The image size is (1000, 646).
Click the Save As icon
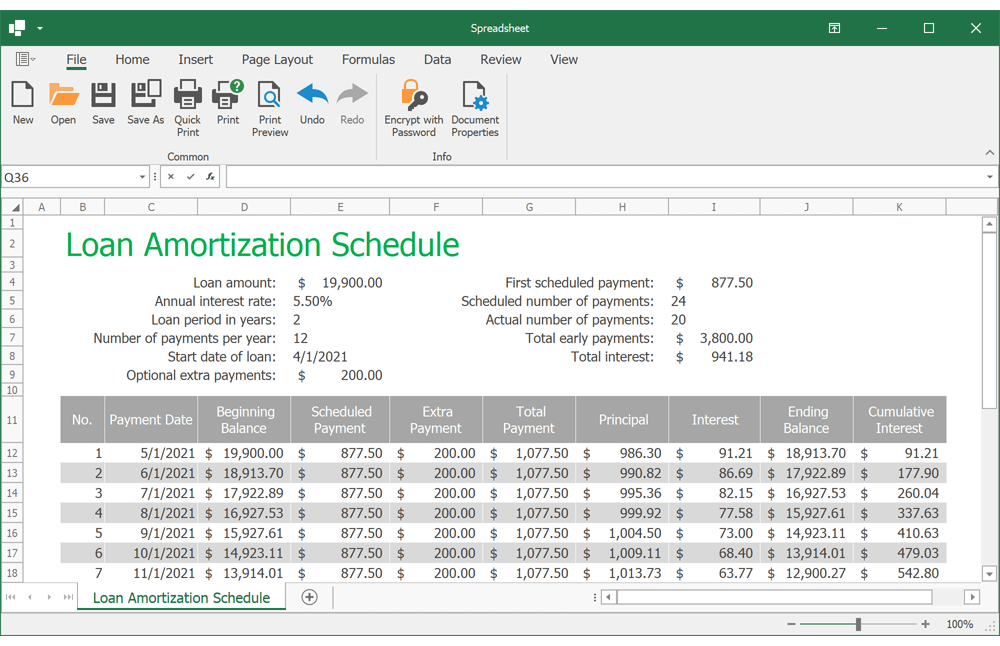coord(145,100)
